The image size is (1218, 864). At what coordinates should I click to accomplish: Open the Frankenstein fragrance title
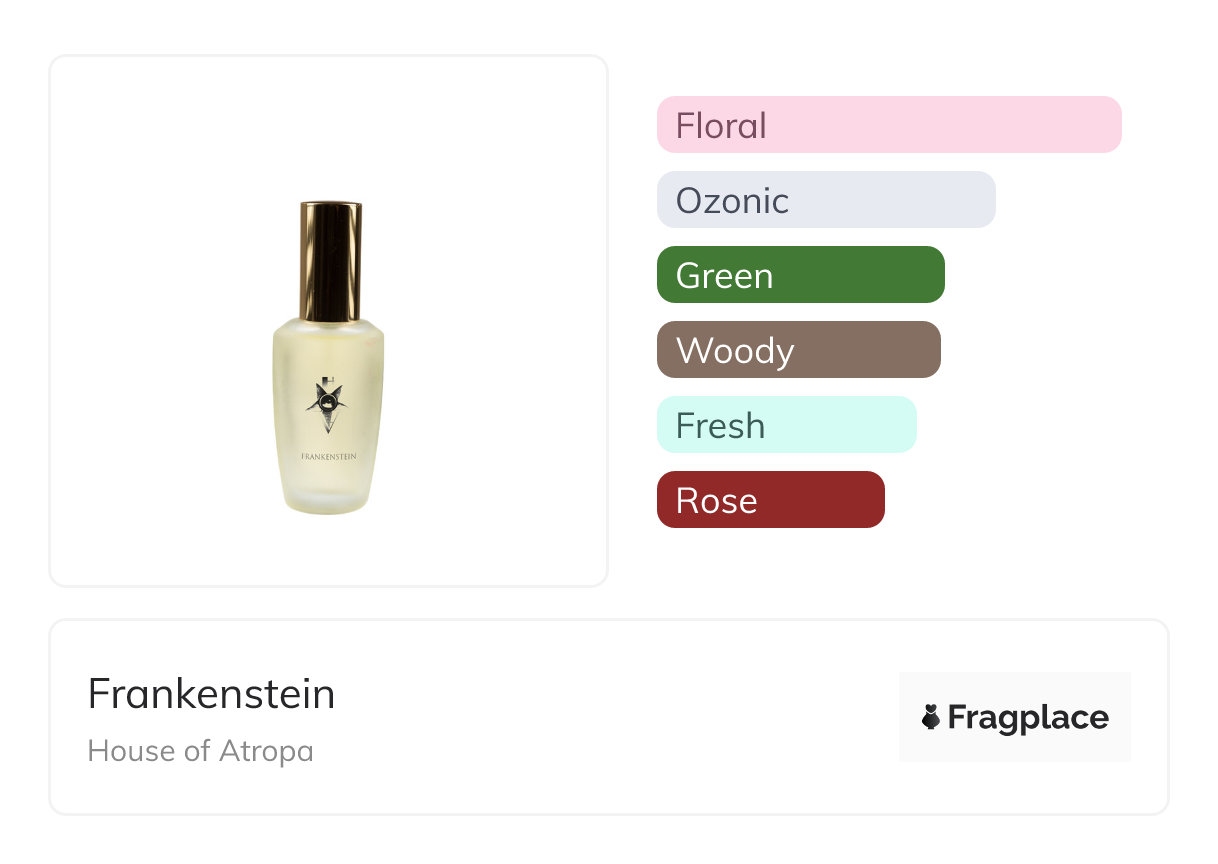coord(211,694)
